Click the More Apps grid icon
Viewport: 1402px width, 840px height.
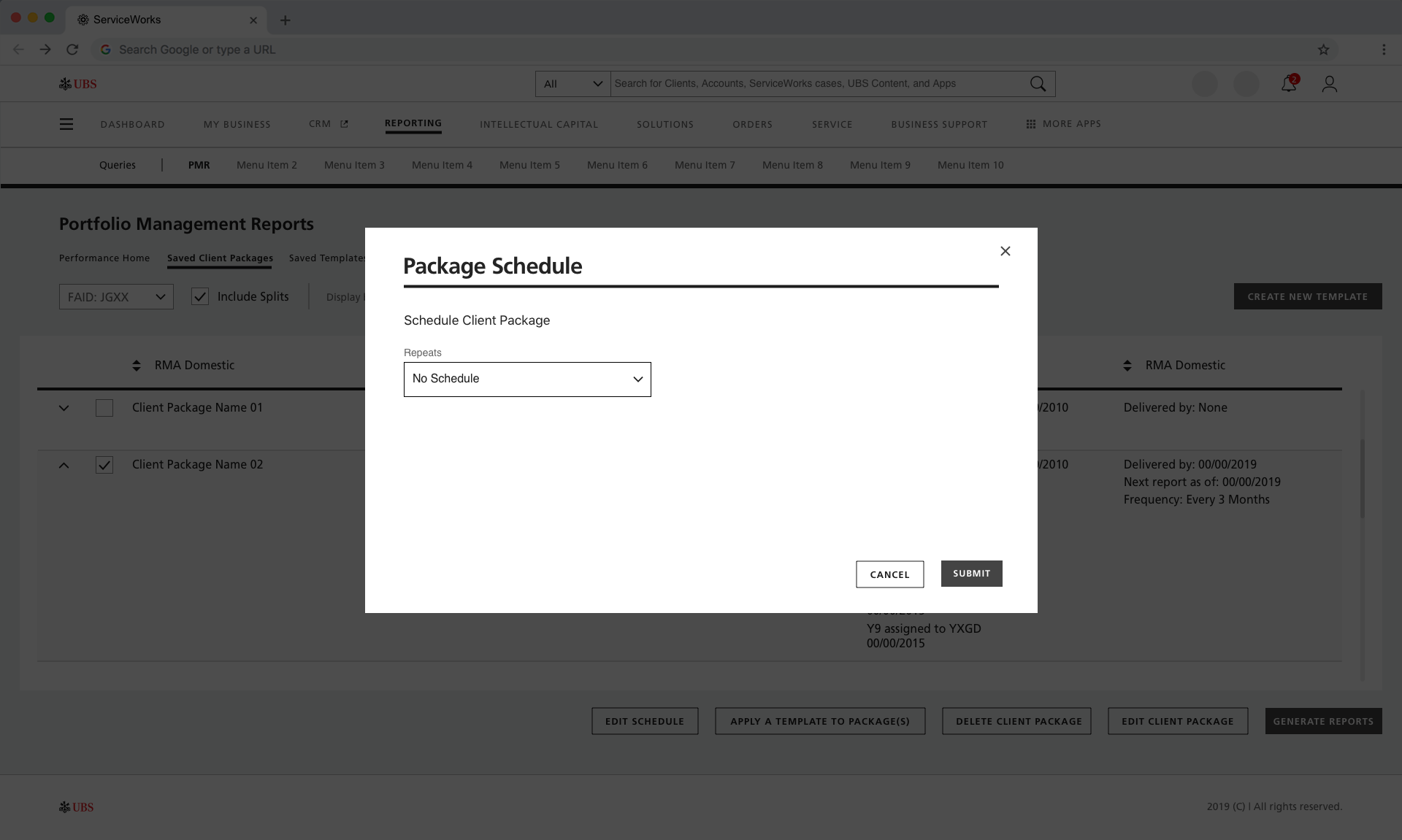point(1030,124)
